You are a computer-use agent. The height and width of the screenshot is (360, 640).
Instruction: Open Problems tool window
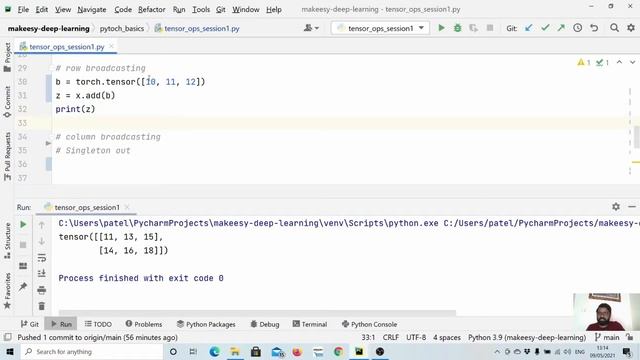[144, 324]
